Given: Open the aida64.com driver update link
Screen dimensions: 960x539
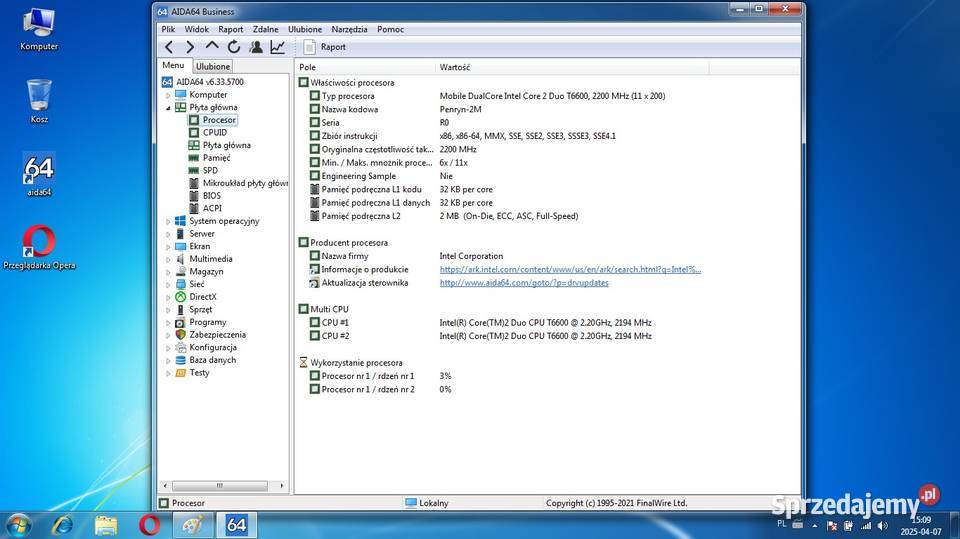Looking at the screenshot, I should click(524, 283).
